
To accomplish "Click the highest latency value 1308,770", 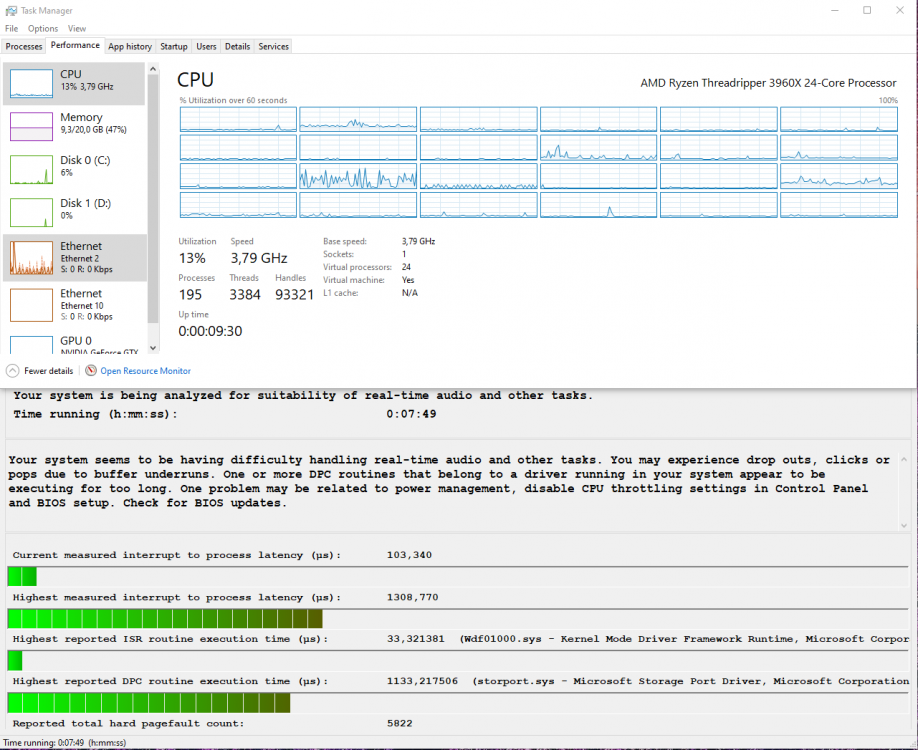I will 412,597.
